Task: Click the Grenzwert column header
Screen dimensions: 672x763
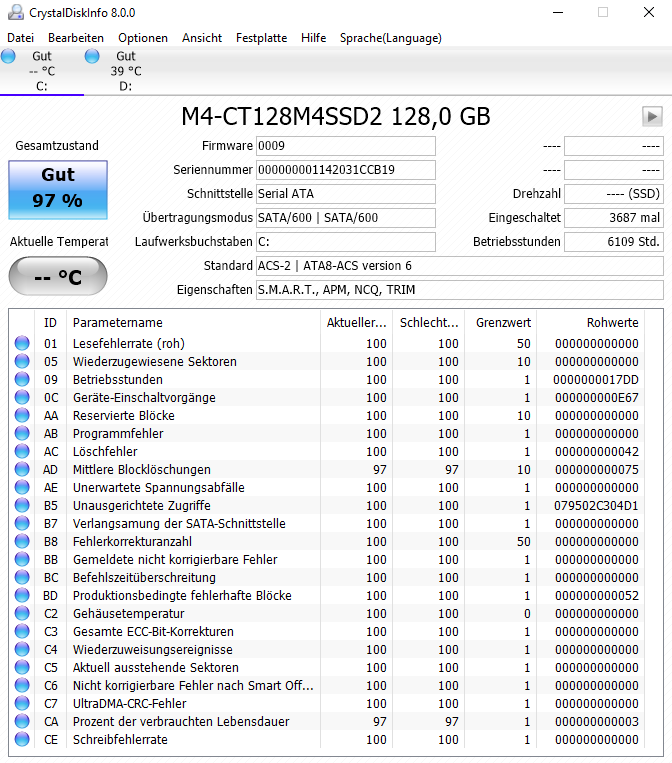Action: click(501, 323)
